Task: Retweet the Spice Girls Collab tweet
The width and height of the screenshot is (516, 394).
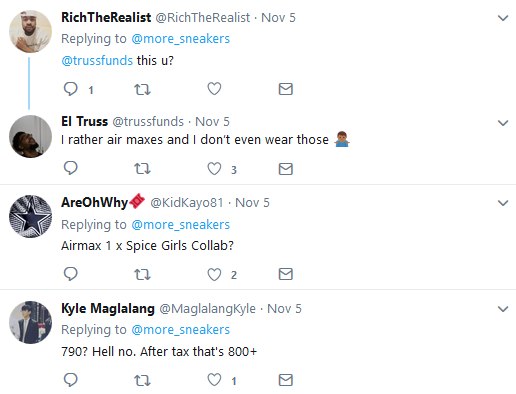Action: 142,274
